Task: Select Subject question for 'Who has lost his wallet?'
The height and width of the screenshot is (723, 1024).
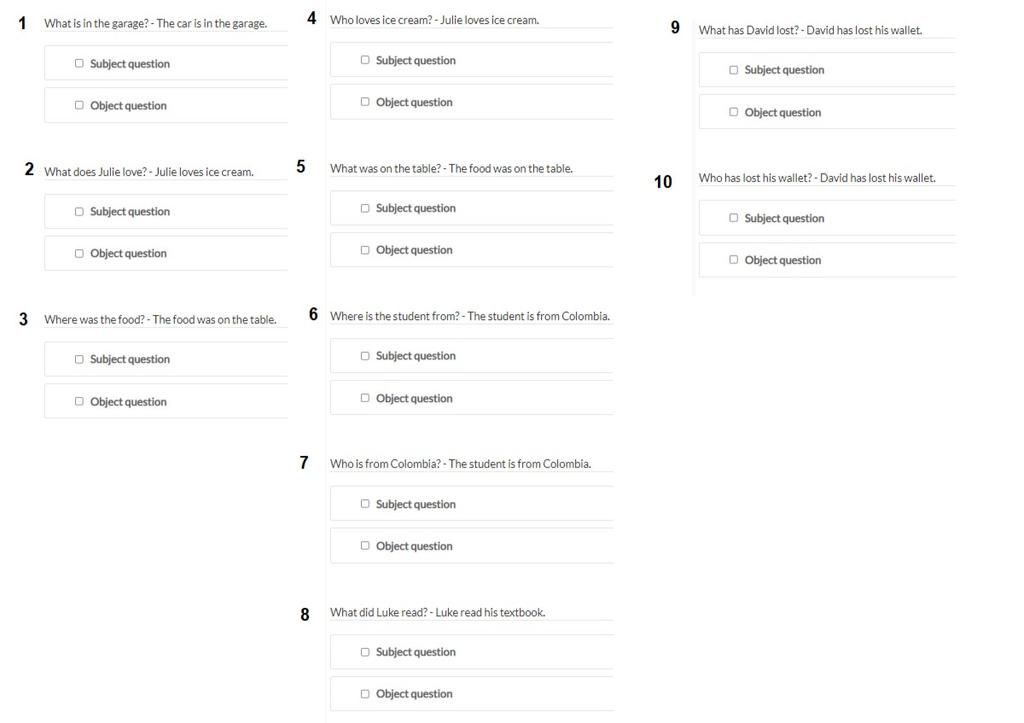Action: coord(733,217)
